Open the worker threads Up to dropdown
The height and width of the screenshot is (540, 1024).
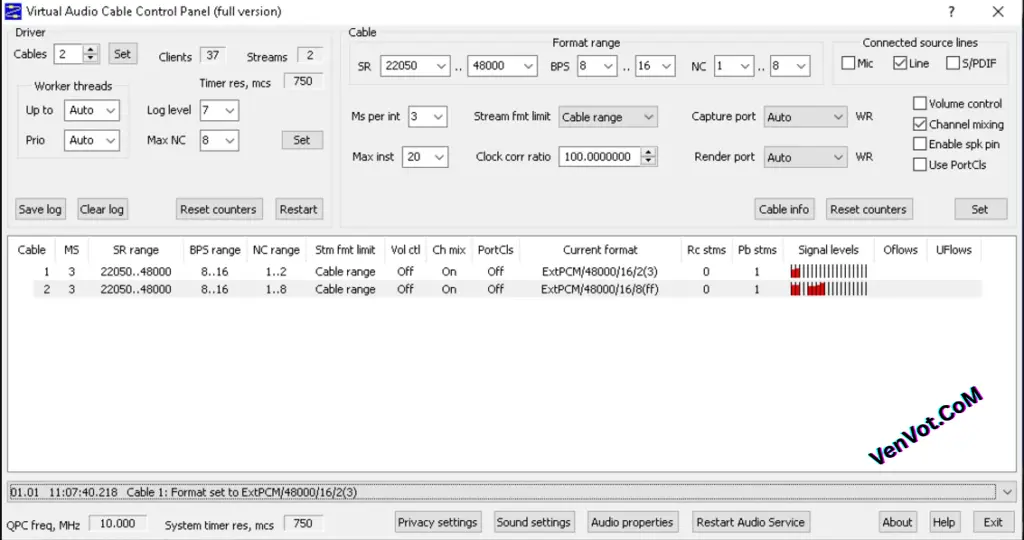click(92, 110)
